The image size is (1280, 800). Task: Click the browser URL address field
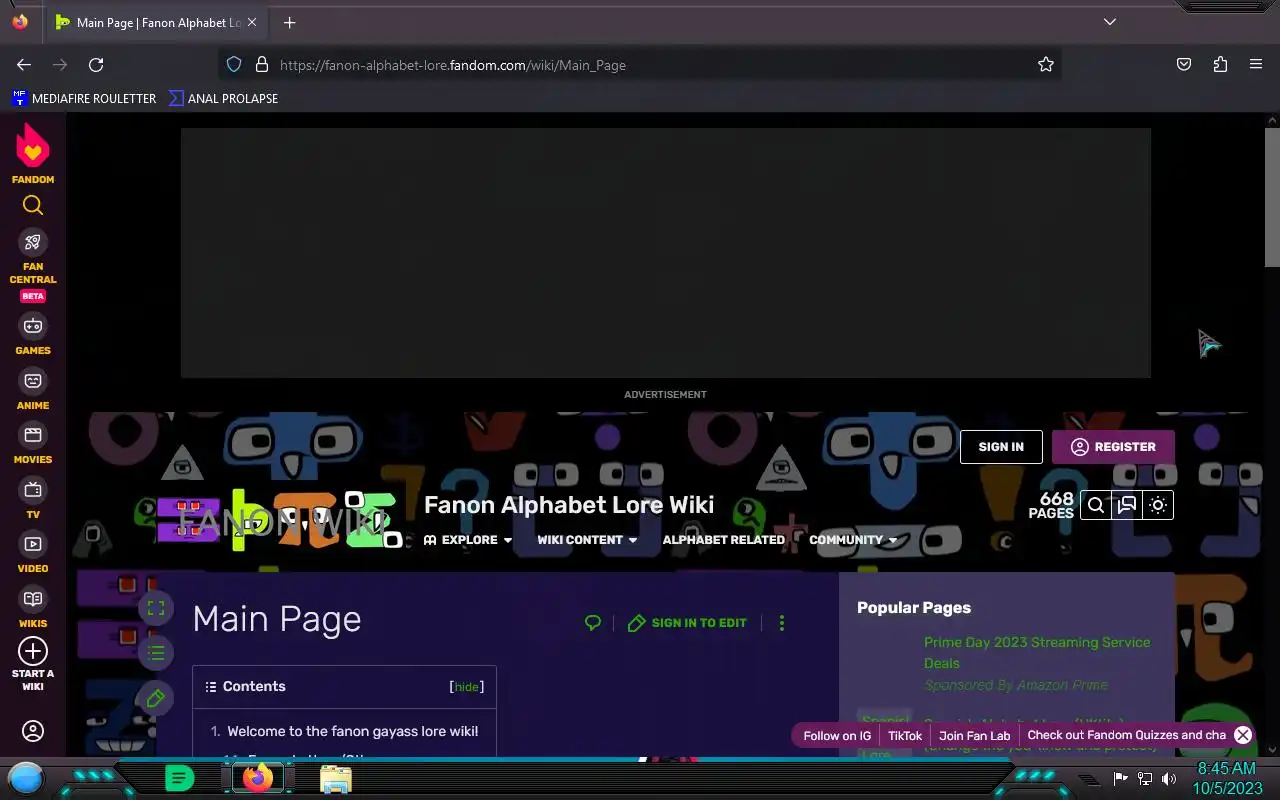tap(640, 64)
